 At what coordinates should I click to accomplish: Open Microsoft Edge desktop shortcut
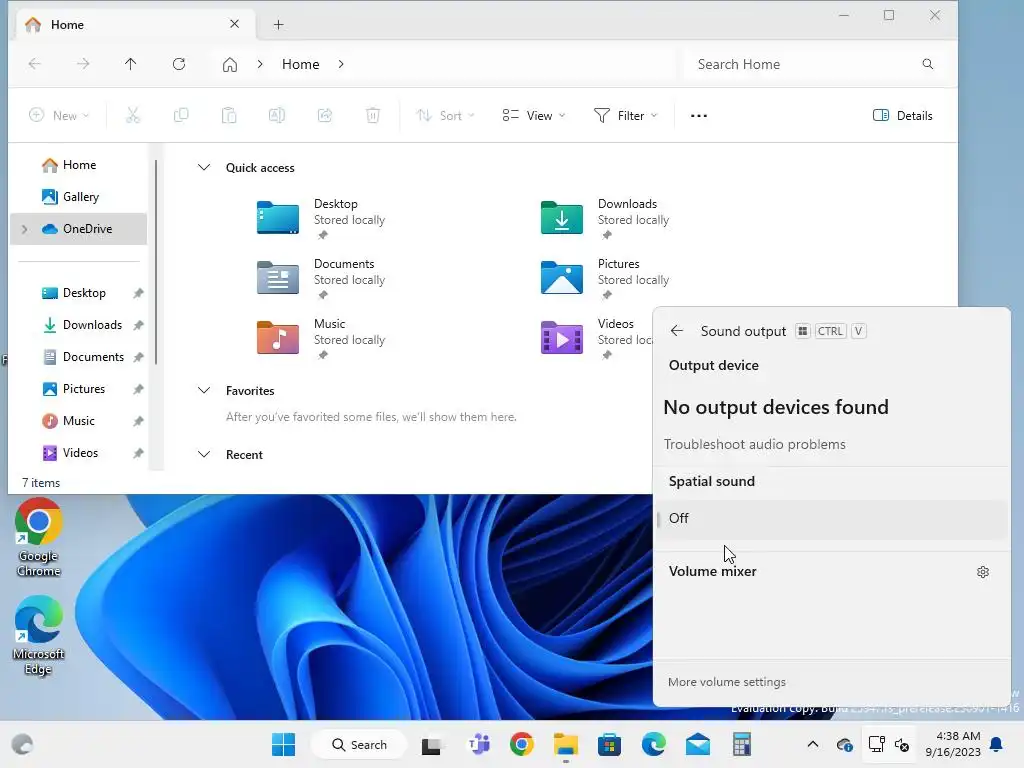coord(39,636)
